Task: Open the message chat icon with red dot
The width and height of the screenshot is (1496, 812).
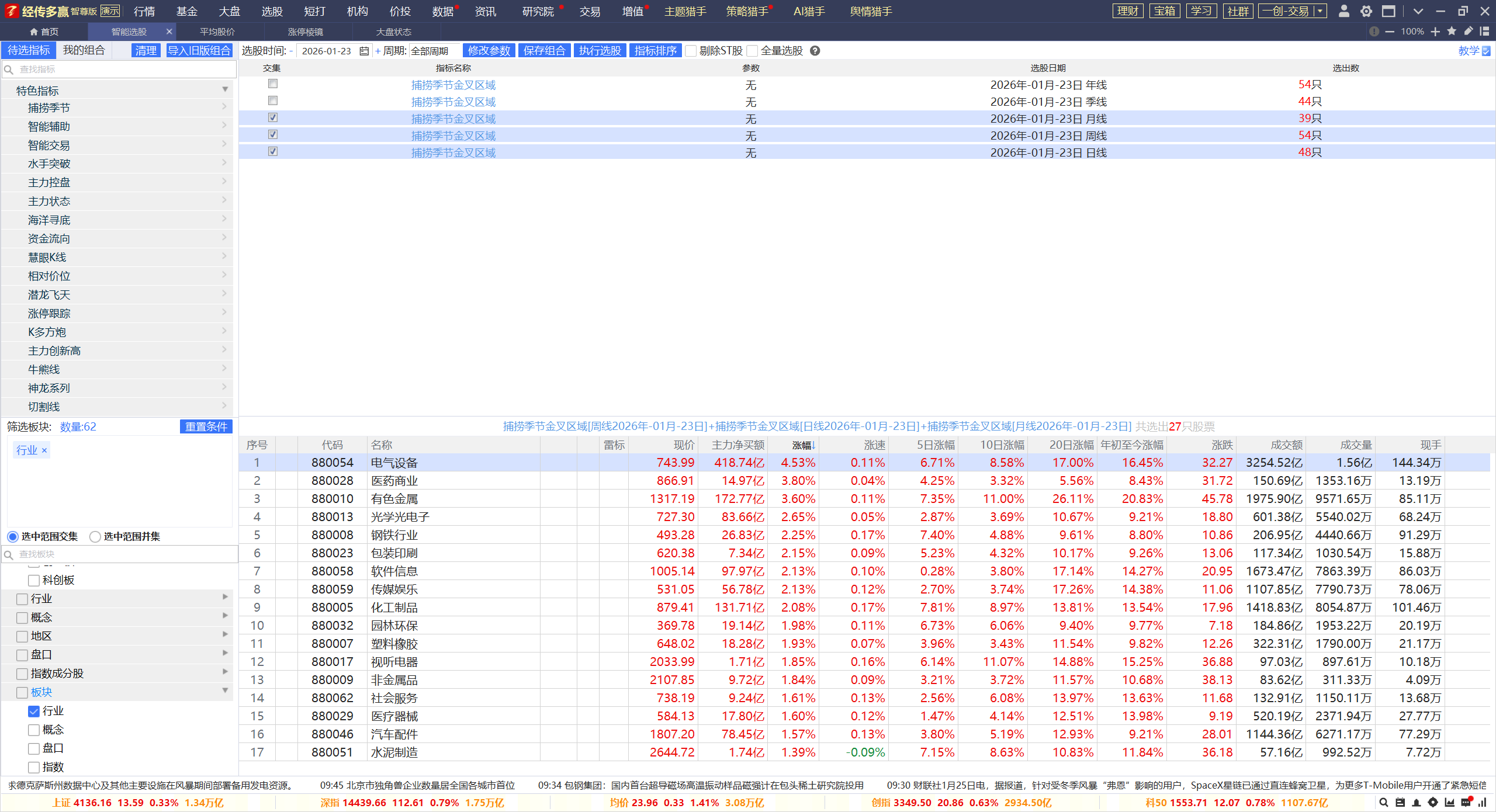Action: pyautogui.click(x=1466, y=803)
